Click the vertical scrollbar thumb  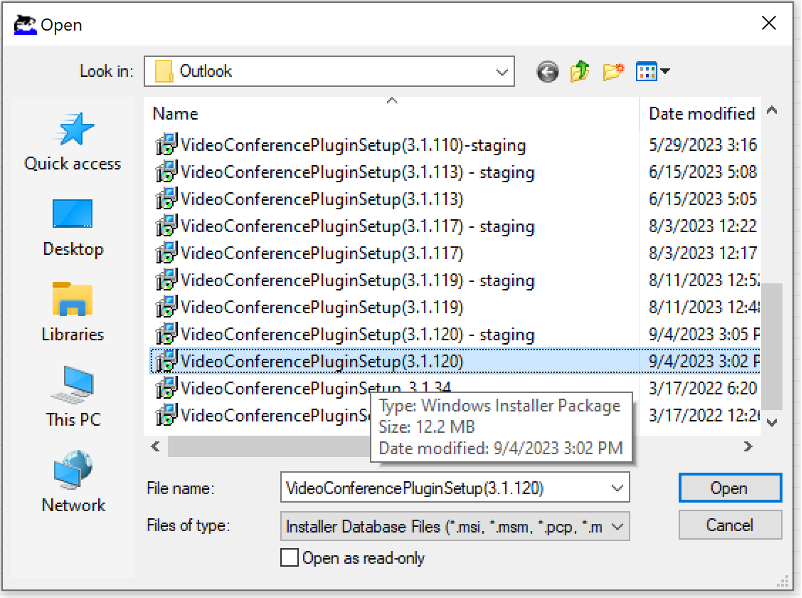pos(772,346)
